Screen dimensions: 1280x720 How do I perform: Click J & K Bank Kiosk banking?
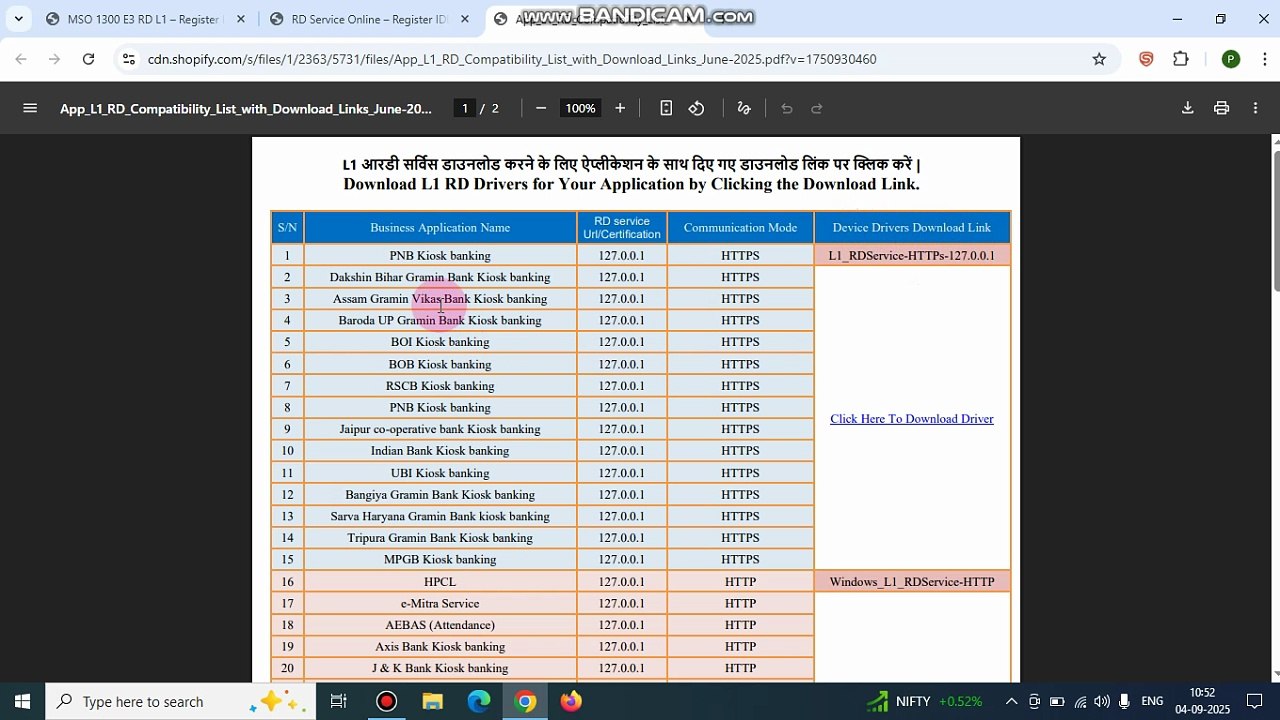click(x=440, y=668)
